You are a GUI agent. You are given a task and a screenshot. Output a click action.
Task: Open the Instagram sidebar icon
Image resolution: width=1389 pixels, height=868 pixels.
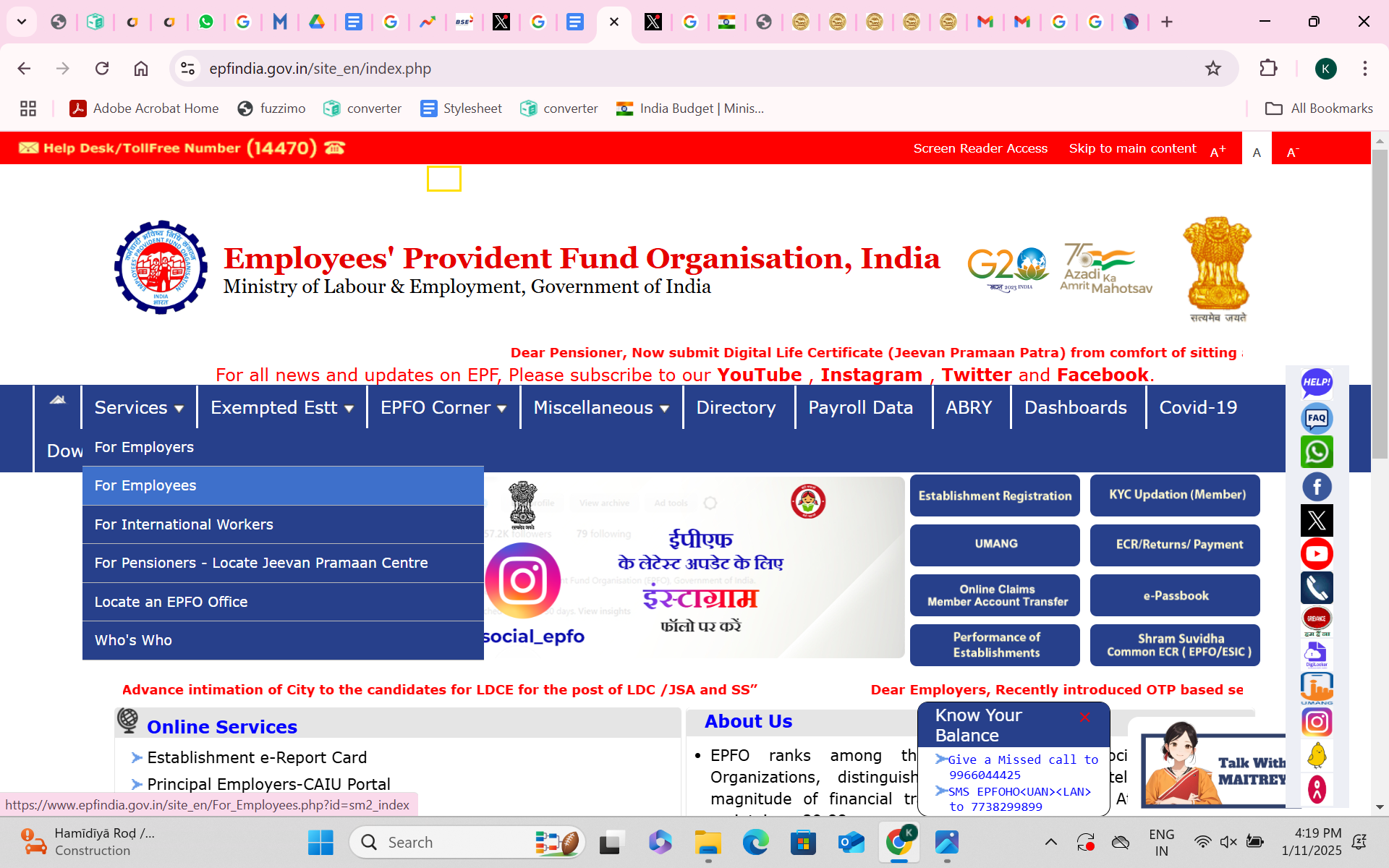coord(1317,721)
